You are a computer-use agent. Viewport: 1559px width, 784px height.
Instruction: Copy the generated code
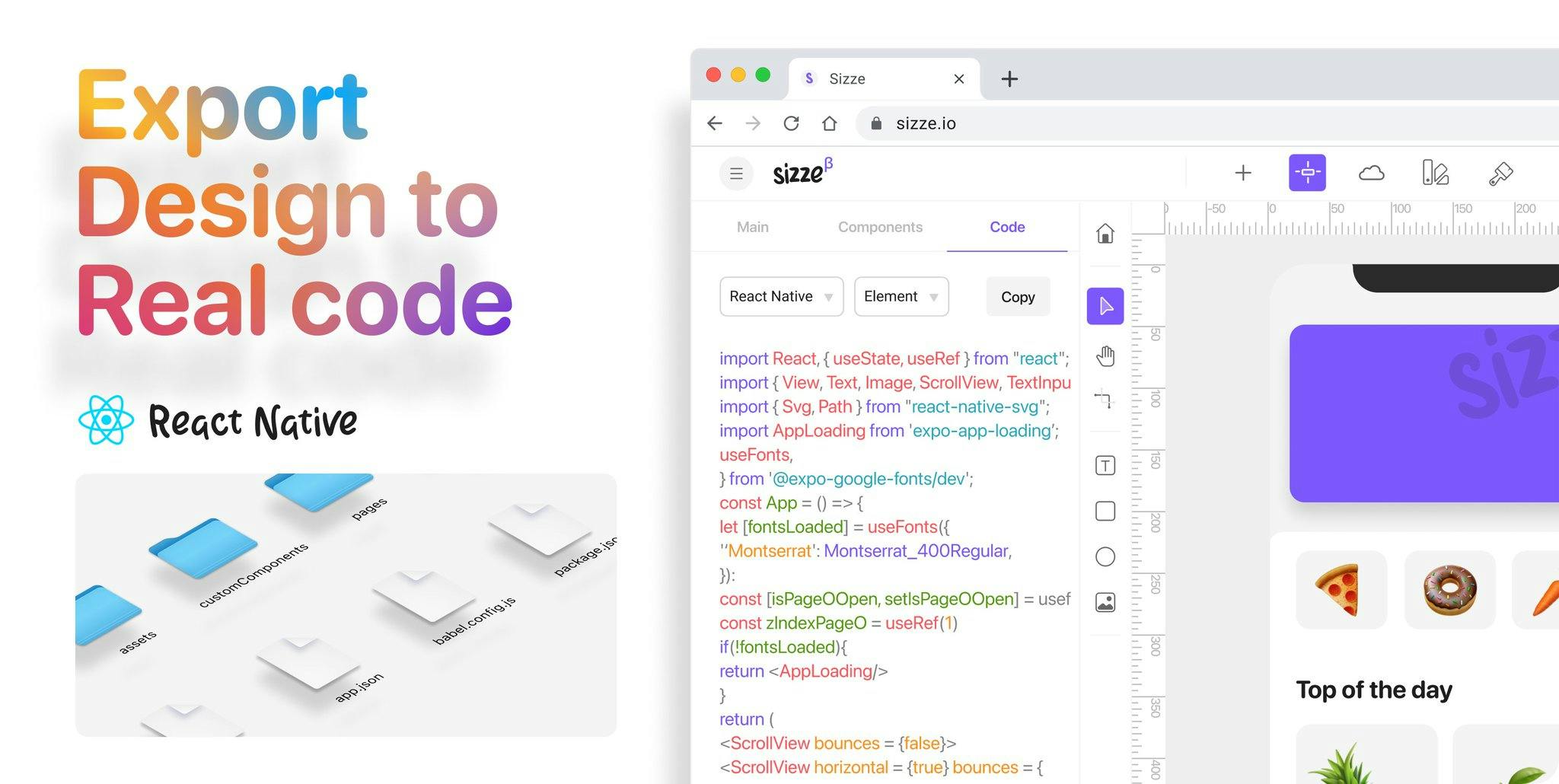coord(1018,297)
